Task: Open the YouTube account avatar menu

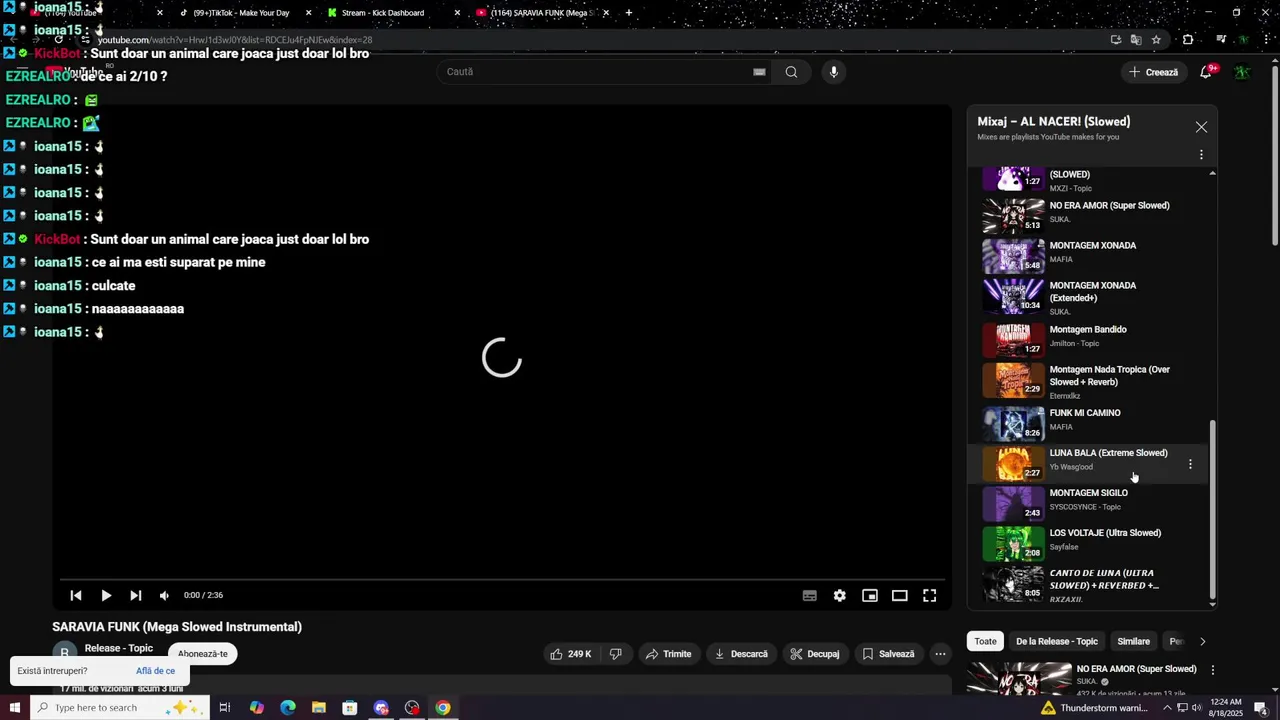Action: click(x=1242, y=72)
